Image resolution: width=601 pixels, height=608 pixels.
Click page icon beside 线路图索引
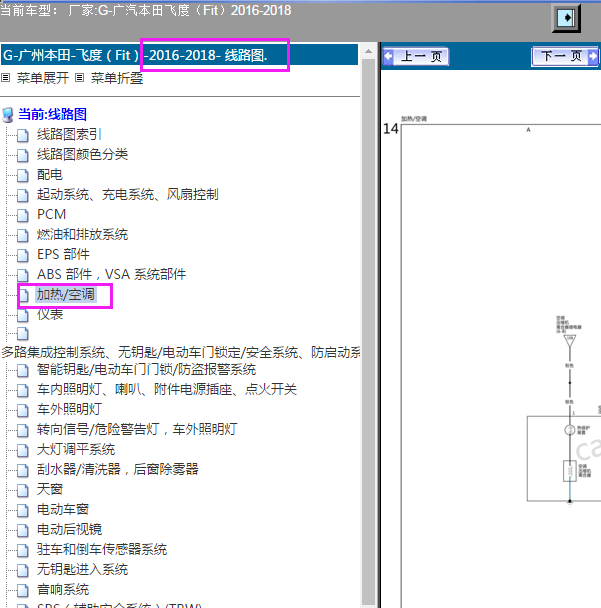click(x=23, y=135)
